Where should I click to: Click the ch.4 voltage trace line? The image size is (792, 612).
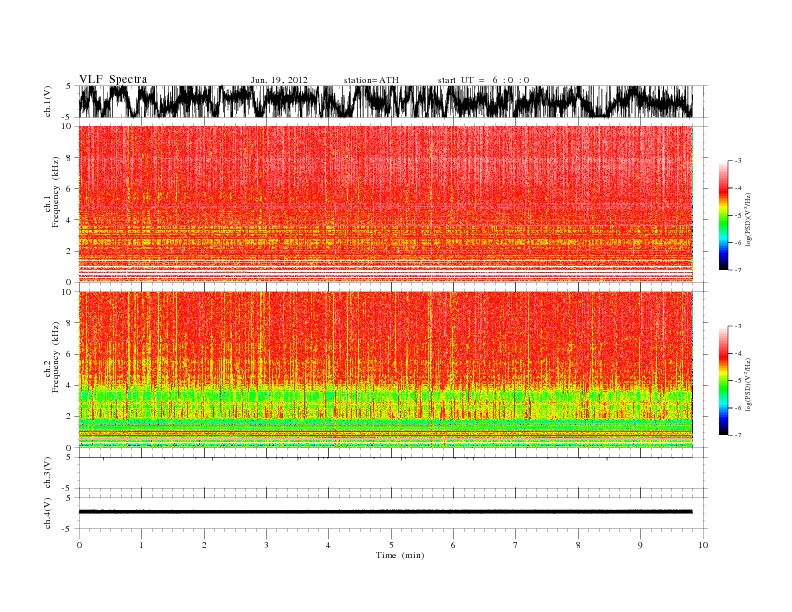click(x=385, y=512)
